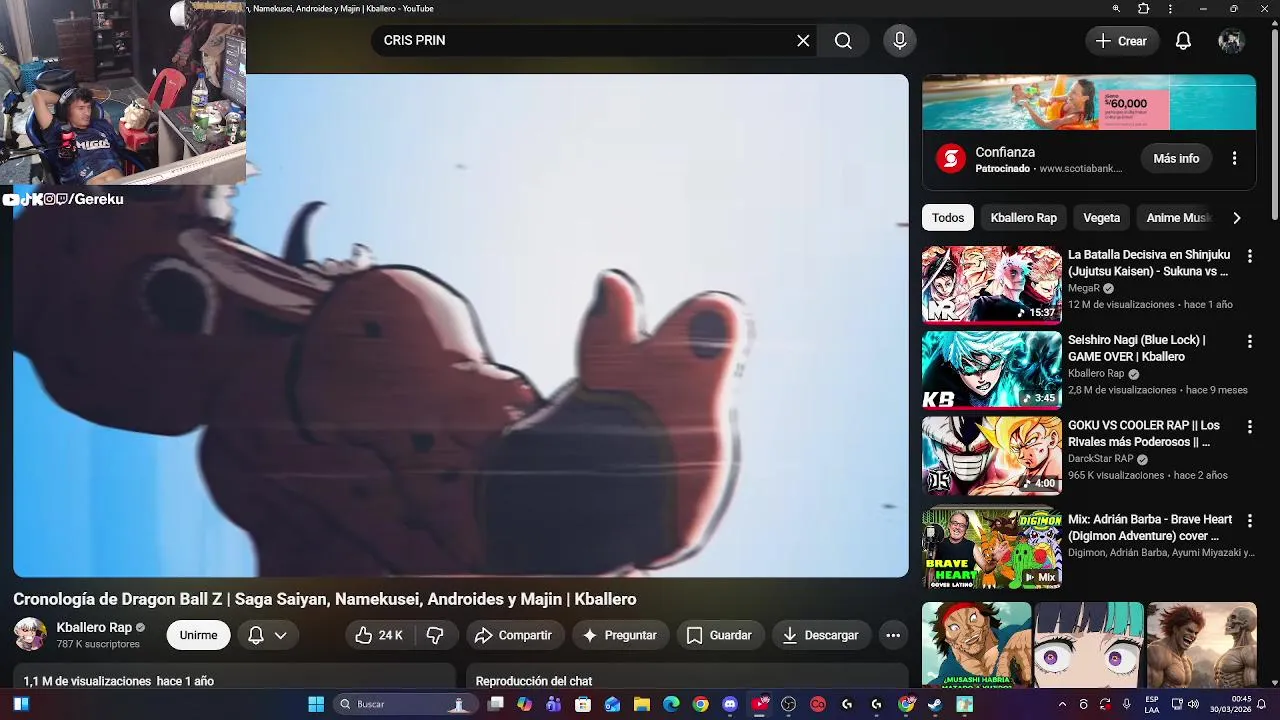1280x720 pixels.
Task: Open Task View from the taskbar
Action: tap(495, 704)
